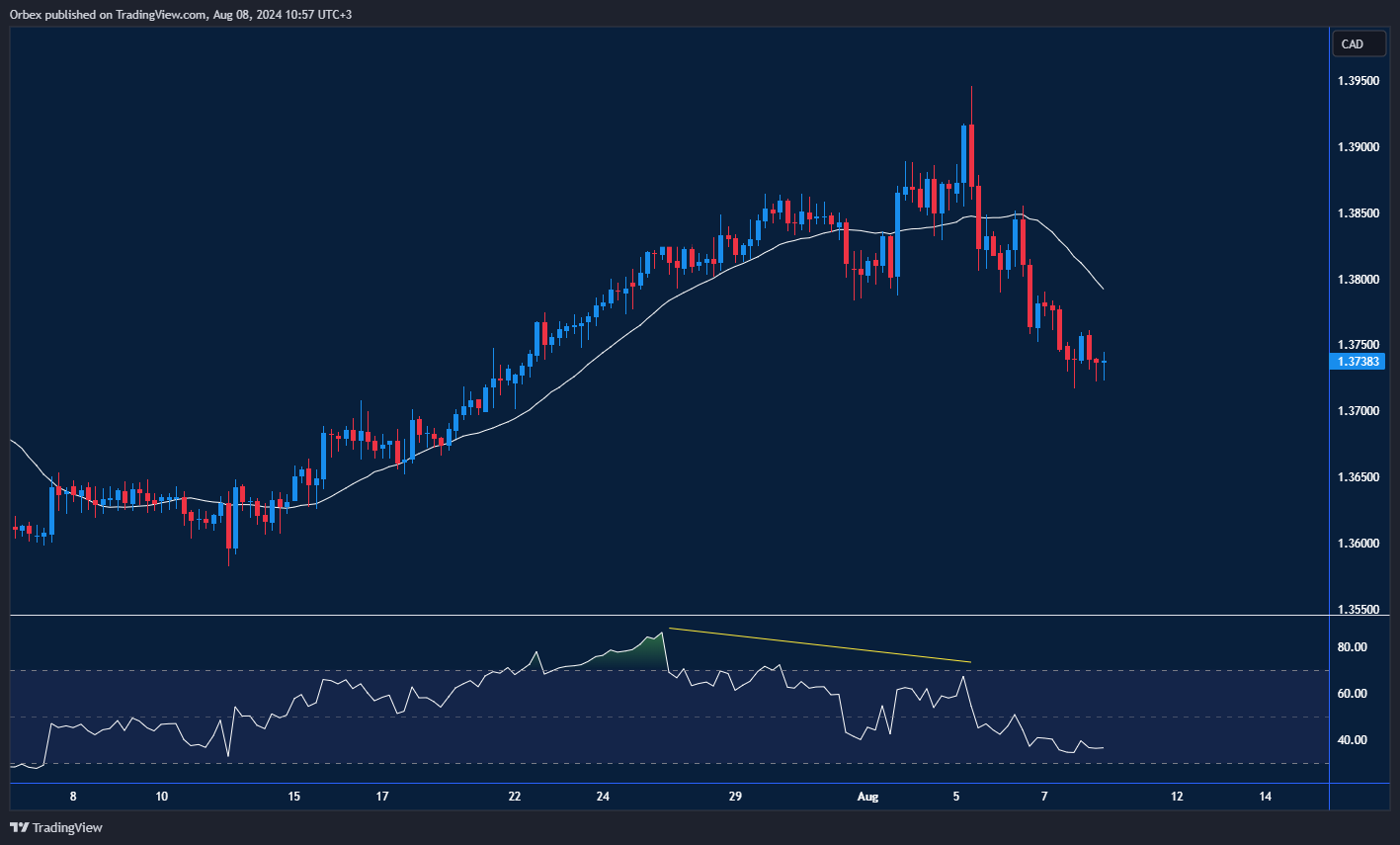Click the RSI 40.00 scale label
This screenshot has height=845, width=1400.
1352,740
